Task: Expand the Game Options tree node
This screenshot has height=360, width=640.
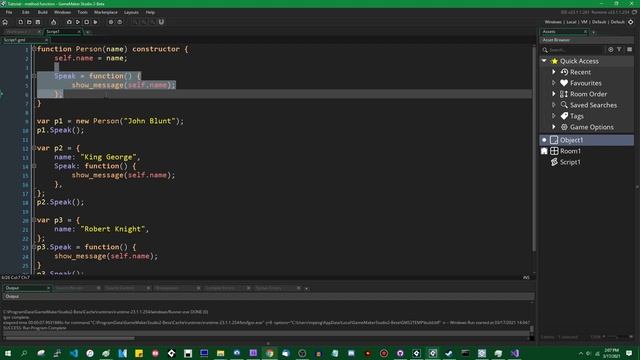Action: [x=553, y=127]
